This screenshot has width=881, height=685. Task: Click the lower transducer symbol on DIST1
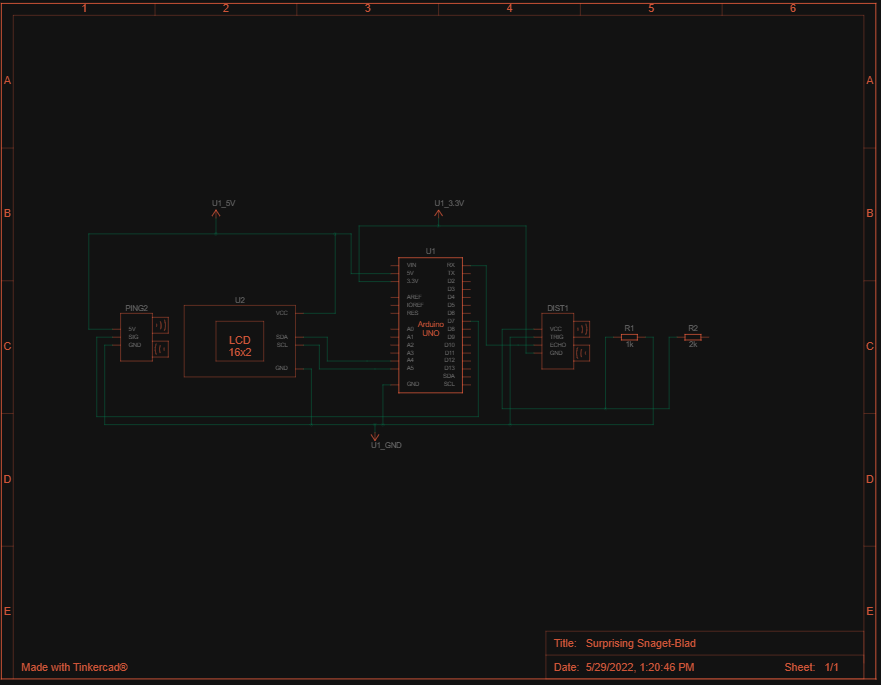click(582, 353)
